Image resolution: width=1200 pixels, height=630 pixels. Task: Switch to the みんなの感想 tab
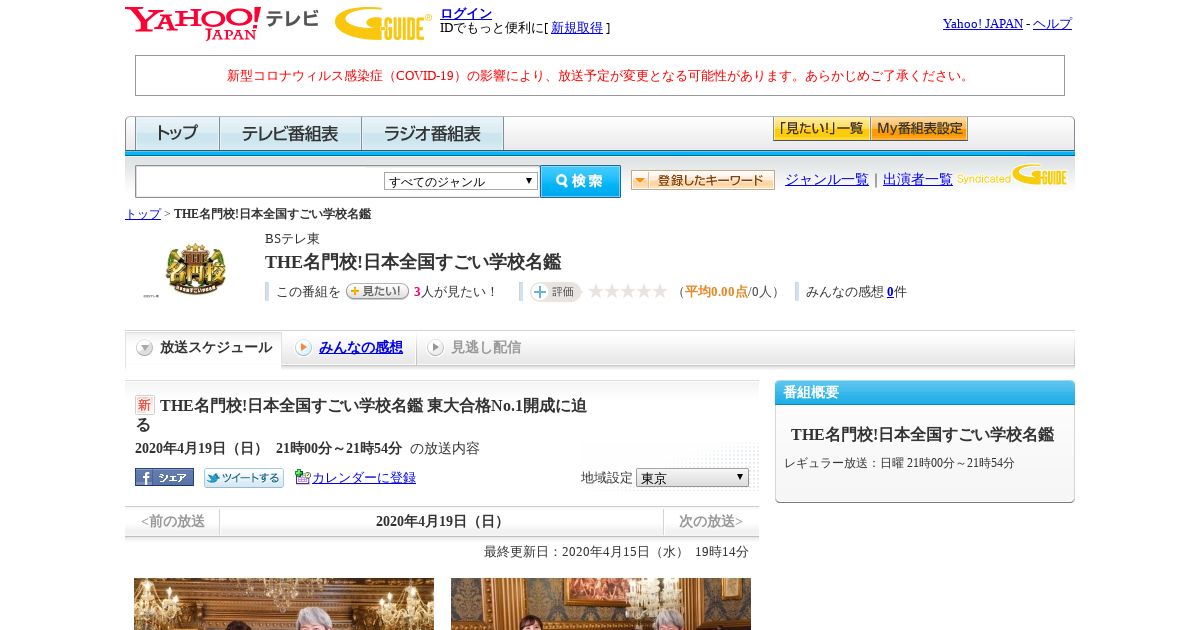360,347
